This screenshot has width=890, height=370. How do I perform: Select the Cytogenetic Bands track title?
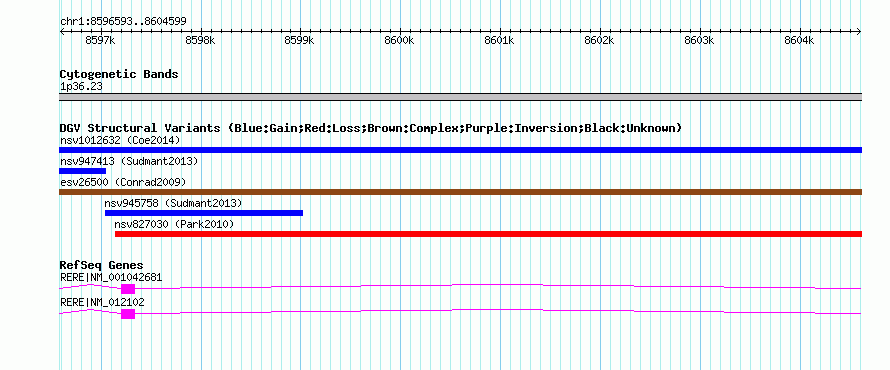119,74
